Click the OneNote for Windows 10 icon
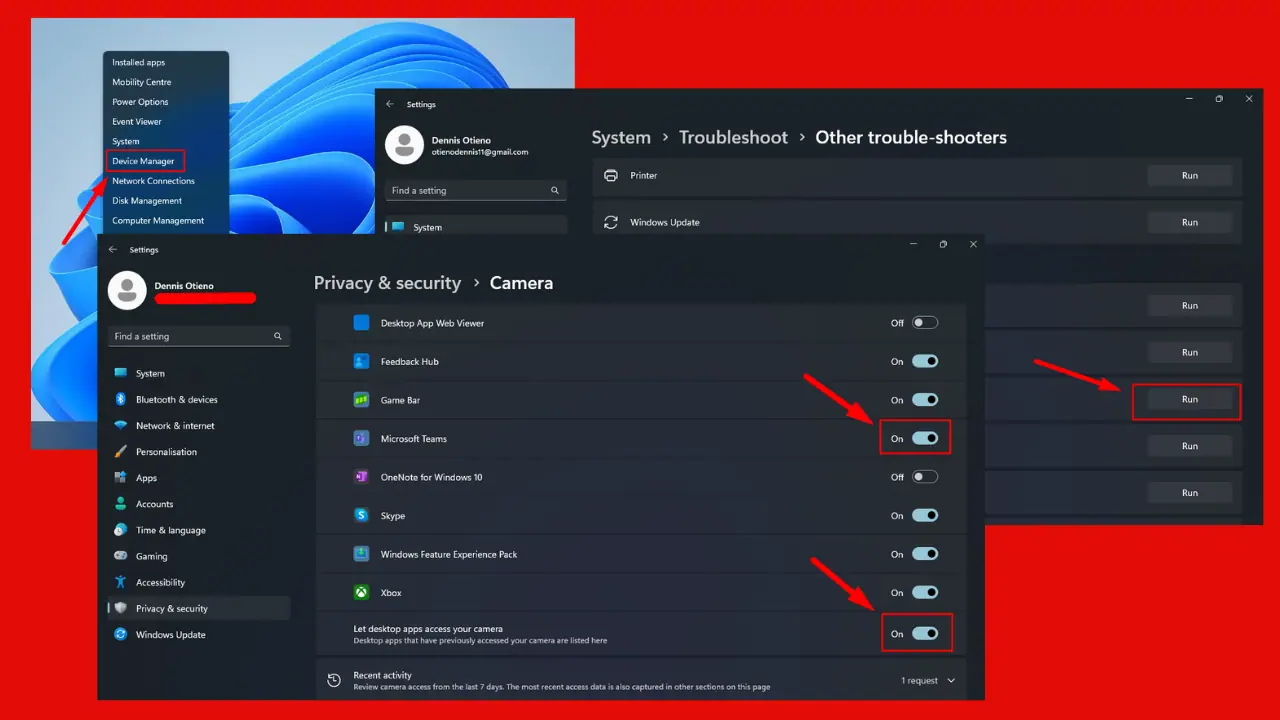The width and height of the screenshot is (1280, 720). (x=361, y=477)
